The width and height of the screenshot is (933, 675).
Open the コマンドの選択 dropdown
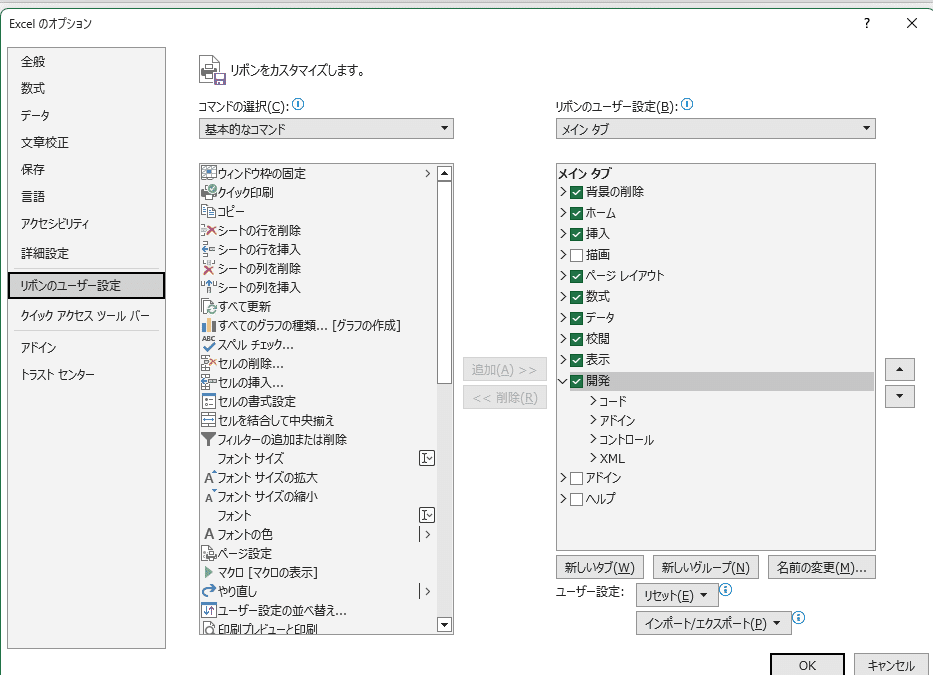[326, 129]
